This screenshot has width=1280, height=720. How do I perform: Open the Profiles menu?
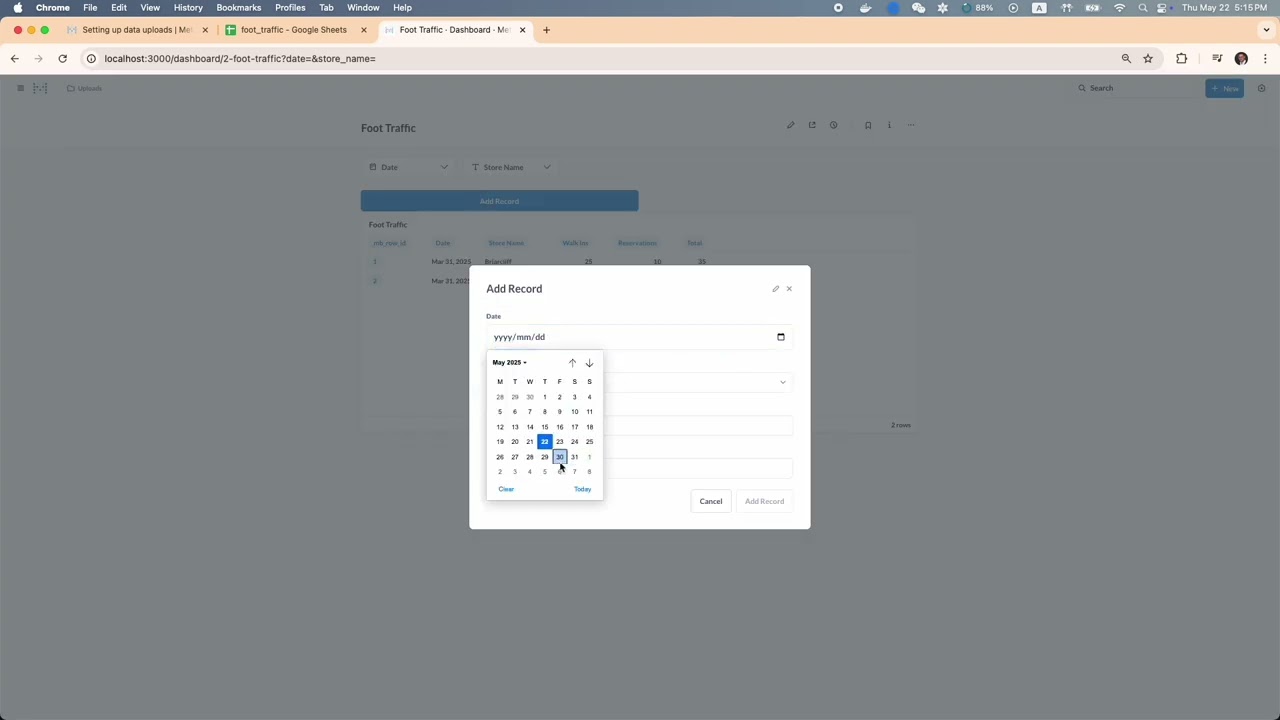coord(290,8)
